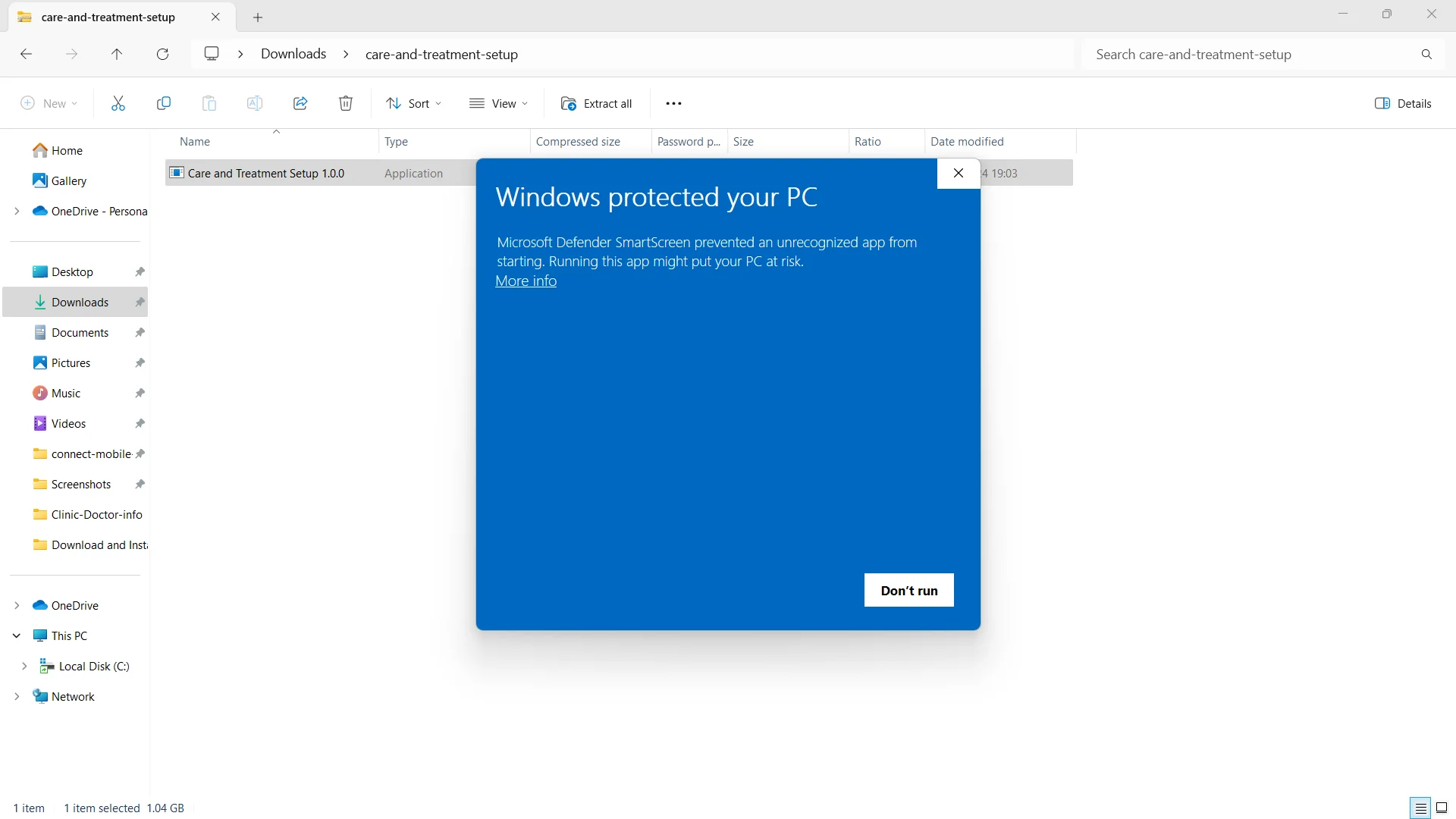Screen dimensions: 1456x819
Task: Expand the This PC tree item
Action: 14,635
